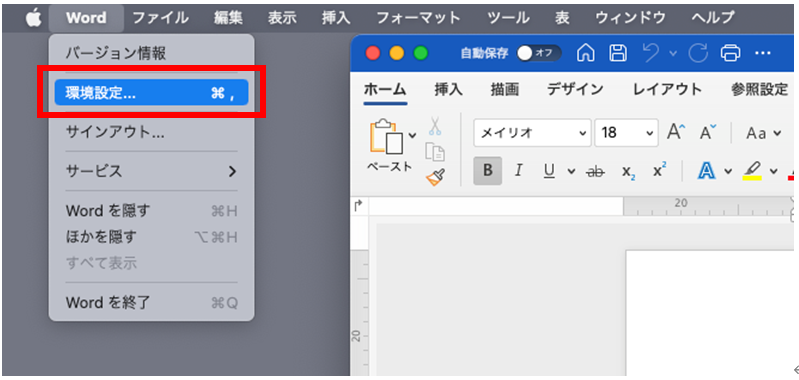Apply superscript formatting

pos(660,170)
